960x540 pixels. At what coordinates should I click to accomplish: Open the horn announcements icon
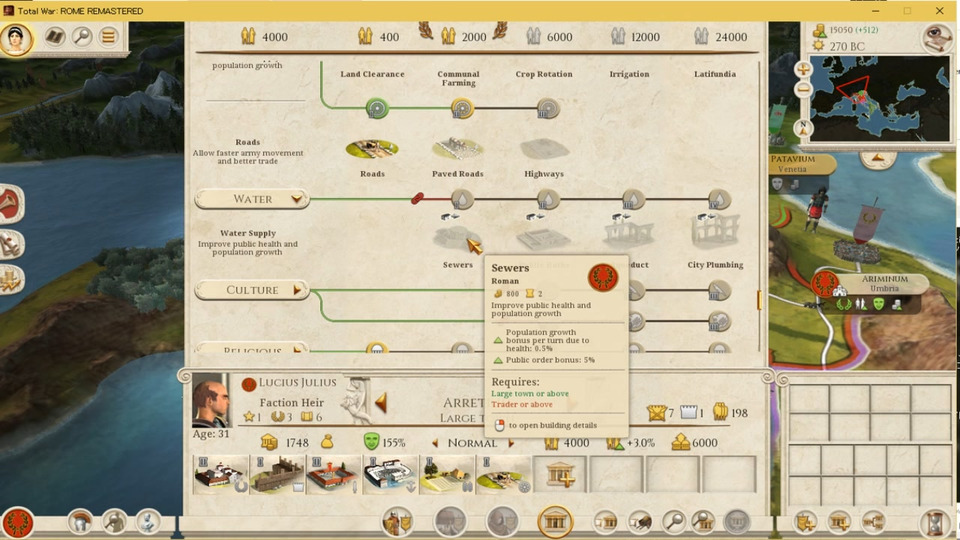coord(10,204)
